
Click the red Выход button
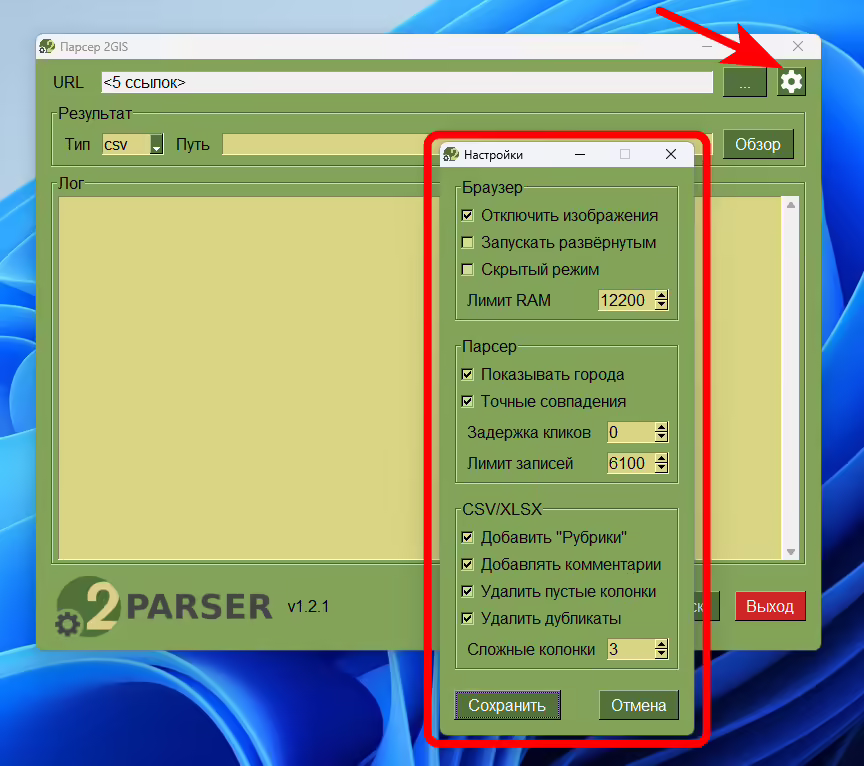click(769, 606)
